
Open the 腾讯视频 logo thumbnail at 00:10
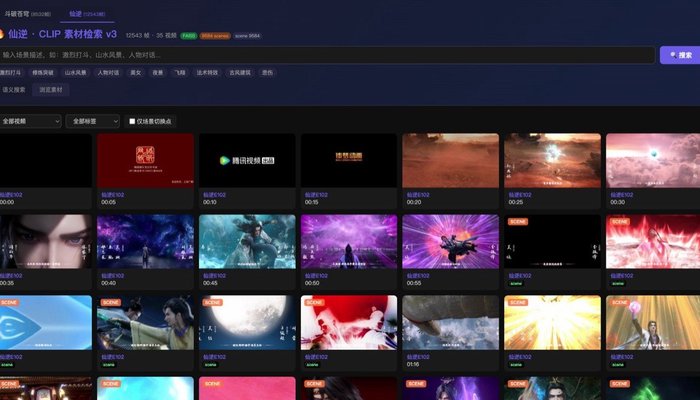(x=247, y=160)
